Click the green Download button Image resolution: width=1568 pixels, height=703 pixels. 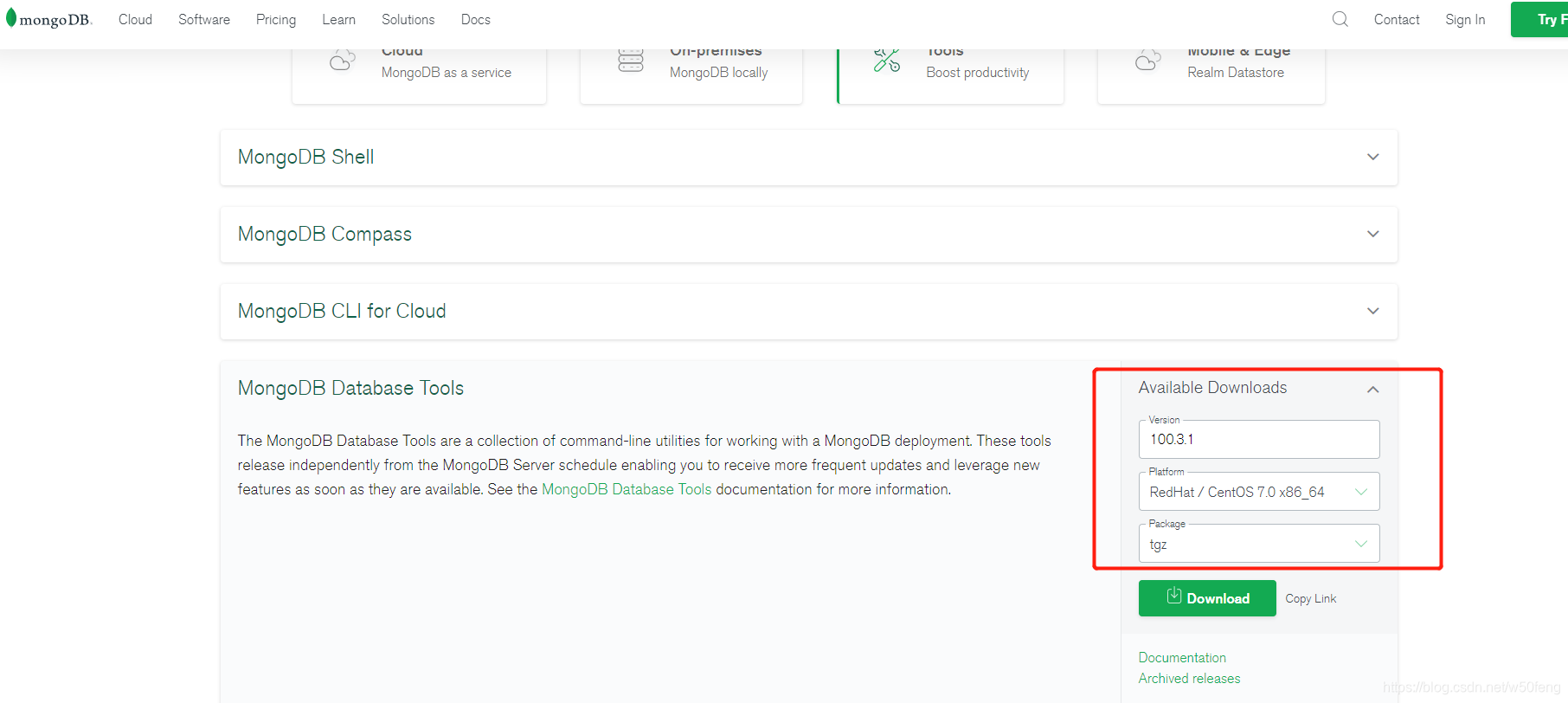tap(1207, 598)
